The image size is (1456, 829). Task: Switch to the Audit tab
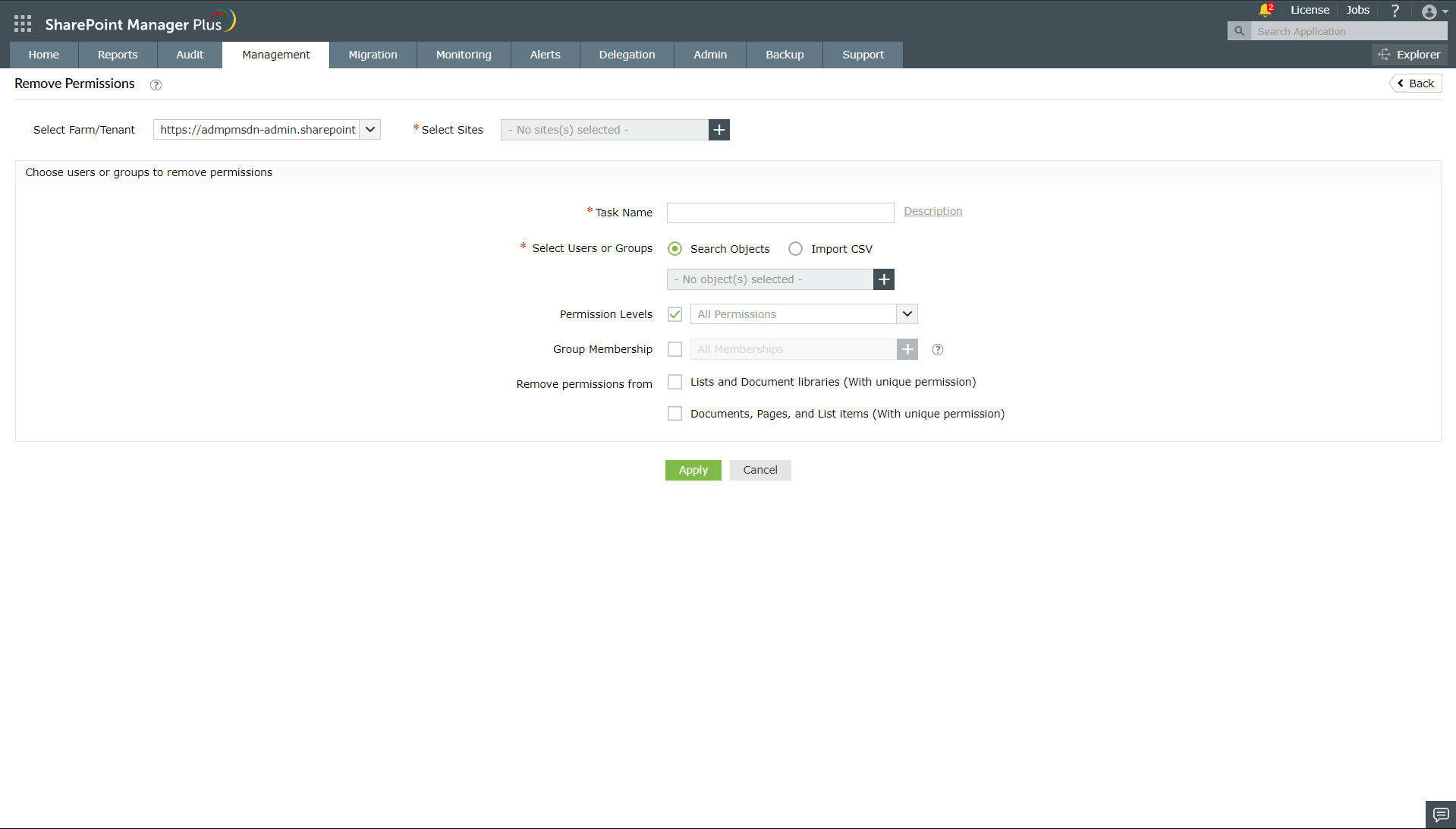point(190,55)
